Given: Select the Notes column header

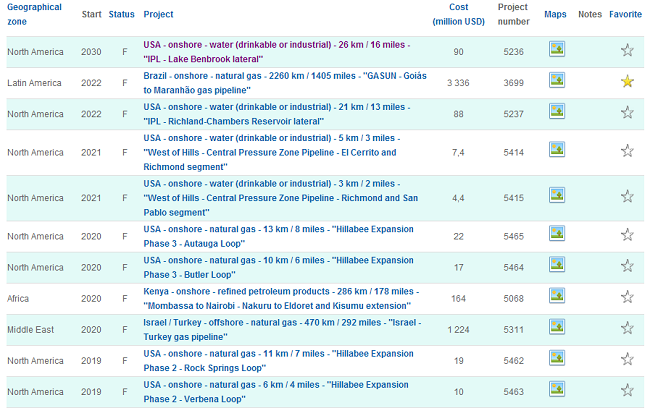Looking at the screenshot, I should click(589, 14).
